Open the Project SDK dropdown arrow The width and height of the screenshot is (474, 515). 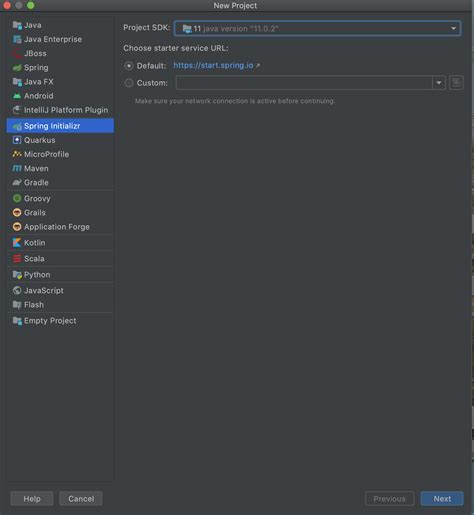tap(453, 29)
